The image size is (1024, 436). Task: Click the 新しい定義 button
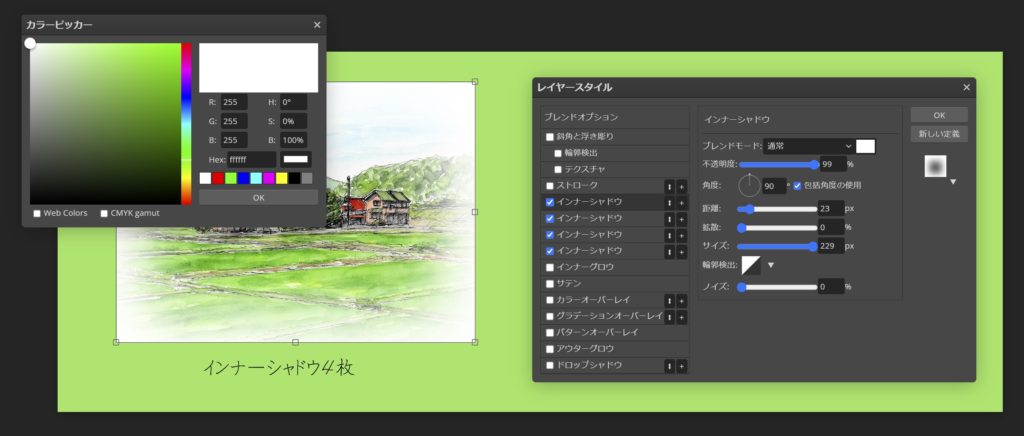[938, 134]
